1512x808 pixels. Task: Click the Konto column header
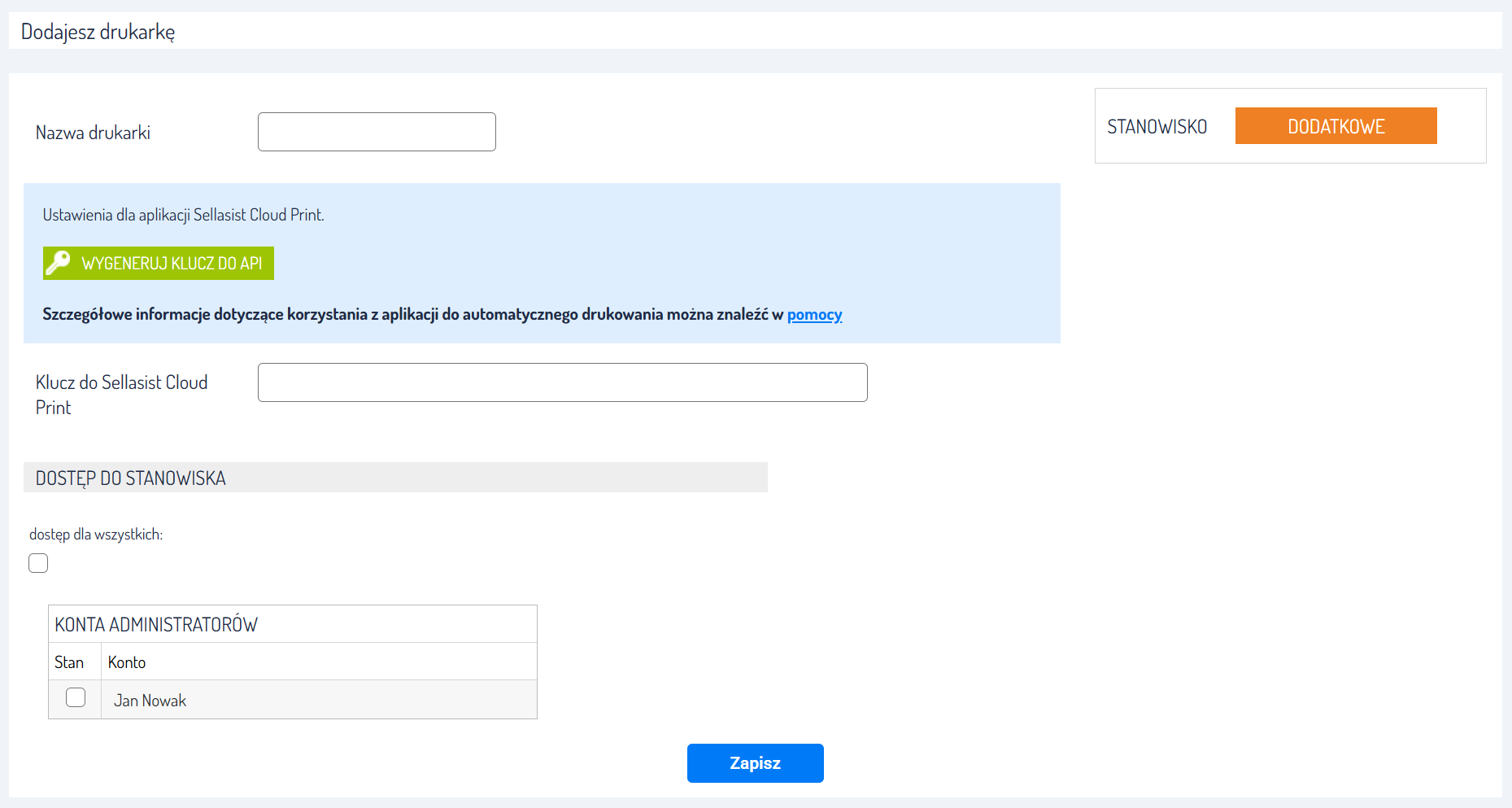pyautogui.click(x=127, y=662)
